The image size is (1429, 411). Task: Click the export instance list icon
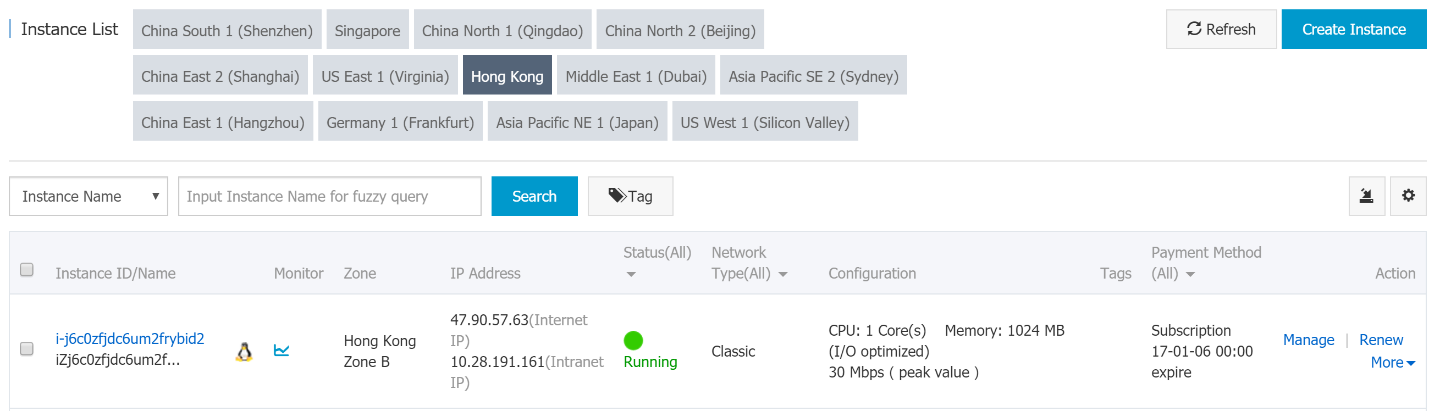click(x=1367, y=196)
